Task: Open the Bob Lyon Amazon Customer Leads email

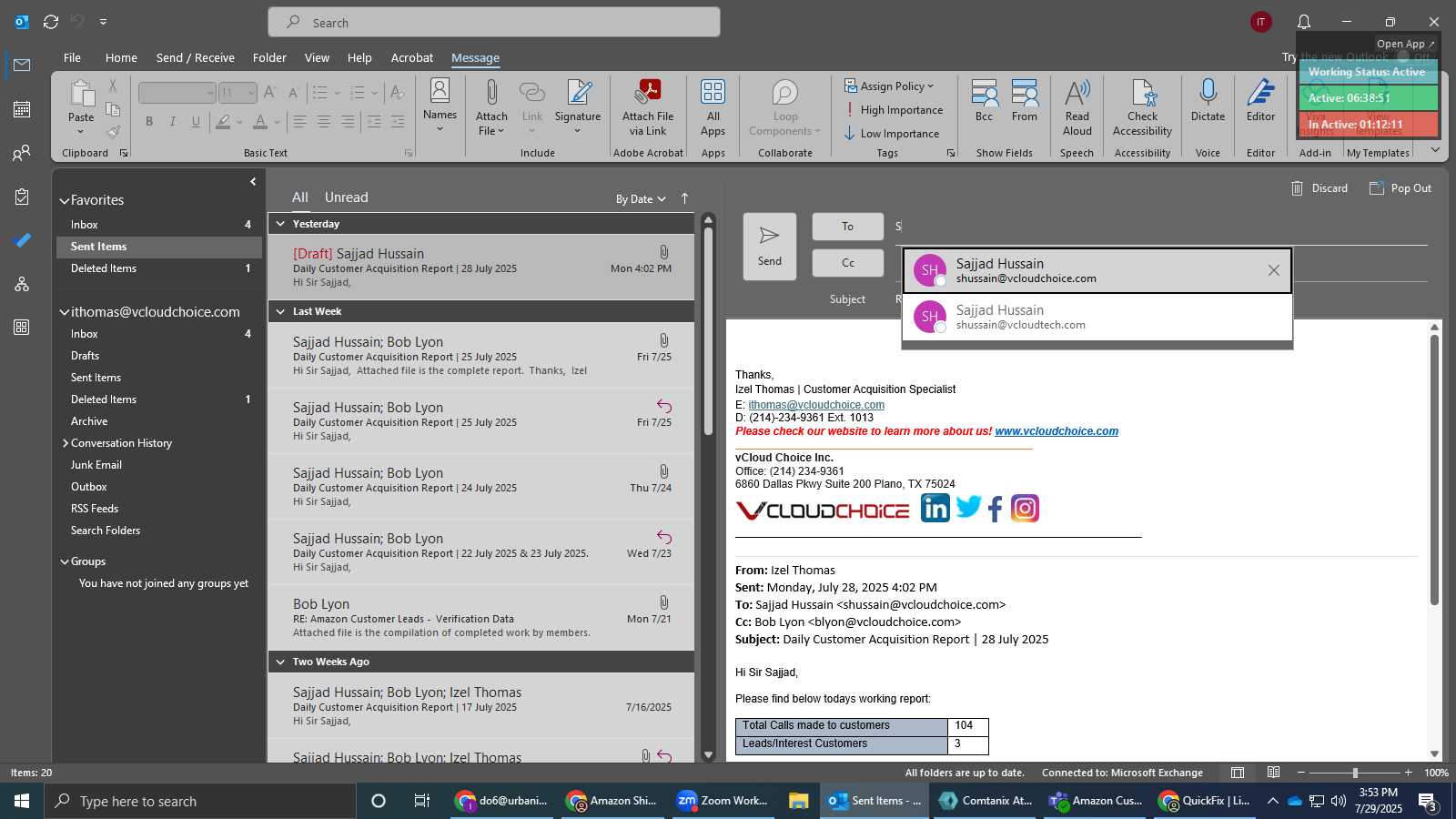Action: pos(481,618)
